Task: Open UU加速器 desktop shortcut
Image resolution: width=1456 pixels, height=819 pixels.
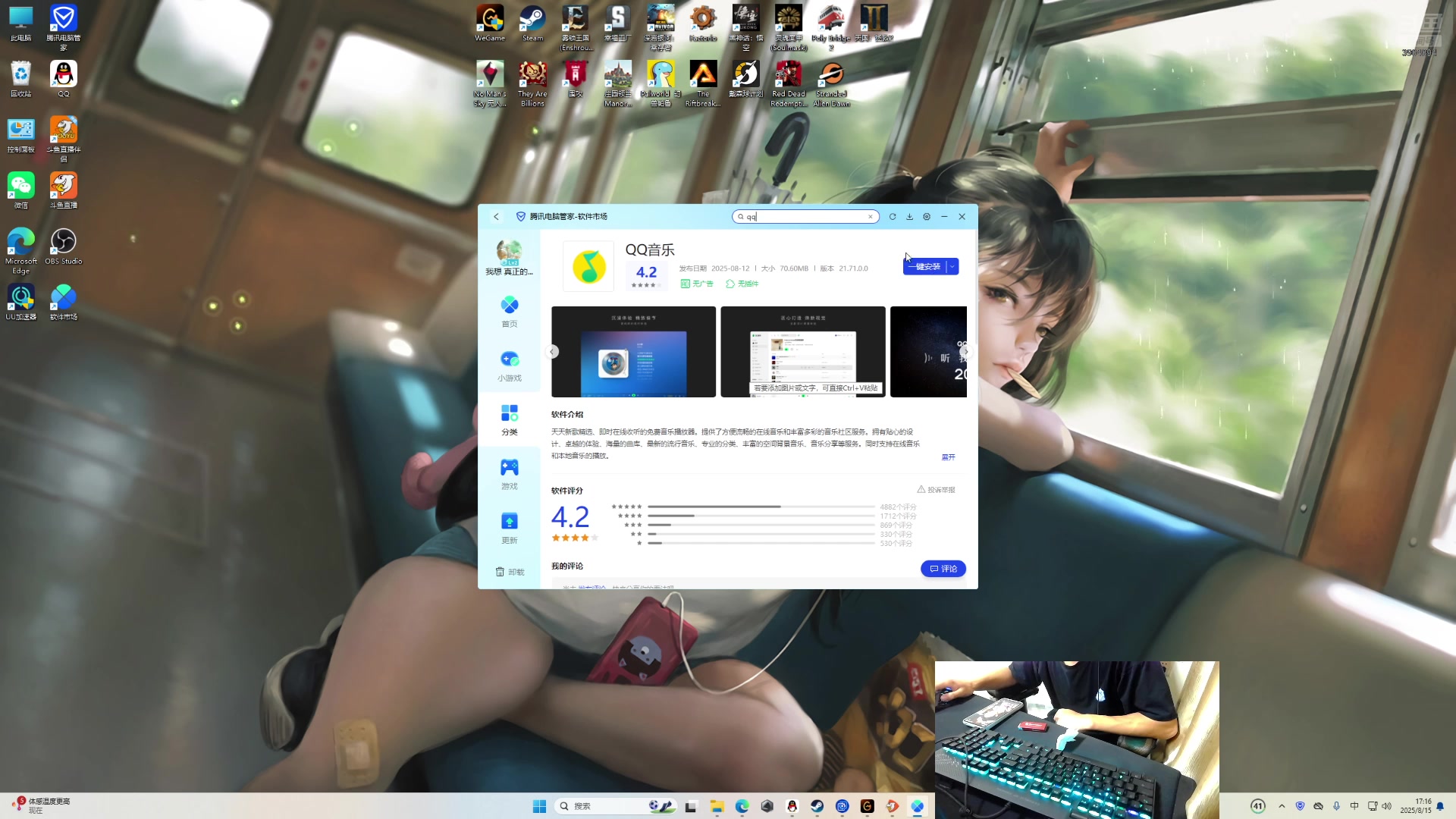Action: coord(21,302)
